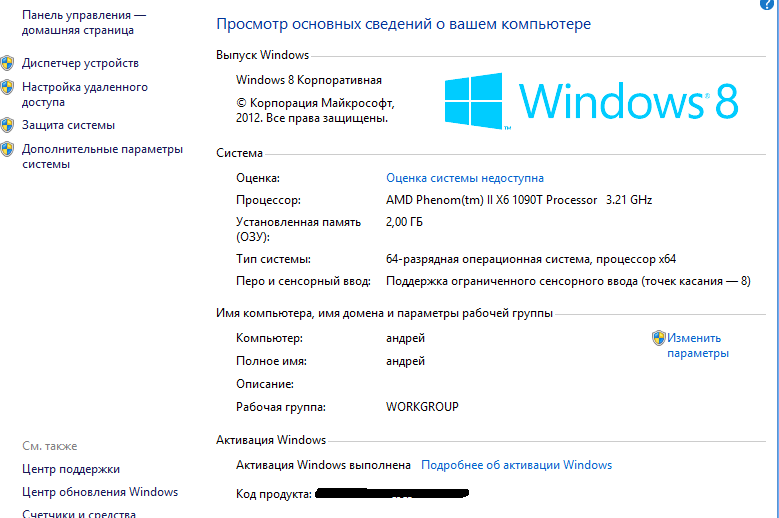Open Панель управления — домашняя страница
779x518 pixels.
coord(83,23)
